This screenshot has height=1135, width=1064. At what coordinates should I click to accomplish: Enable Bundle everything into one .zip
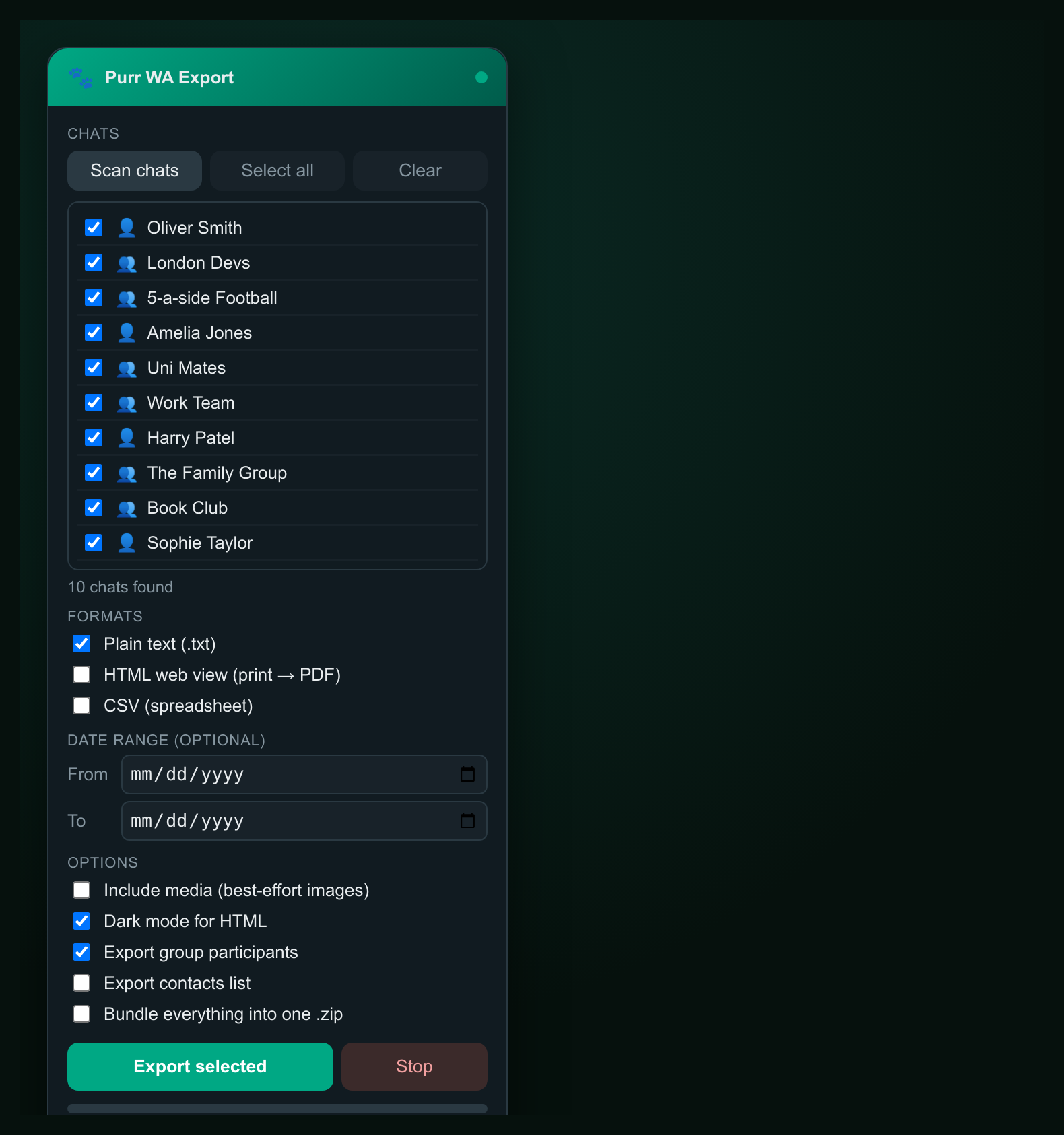tap(81, 1014)
